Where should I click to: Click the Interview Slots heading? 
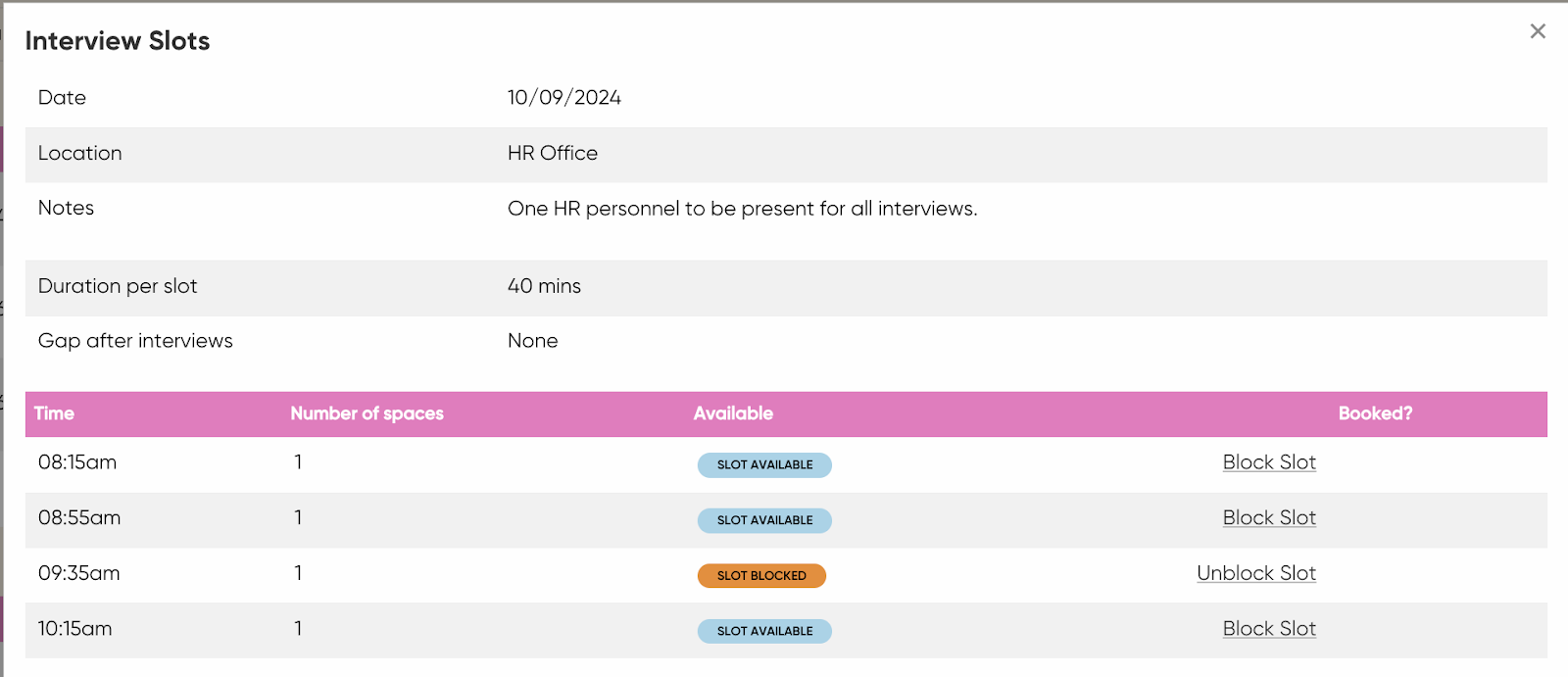coord(118,41)
